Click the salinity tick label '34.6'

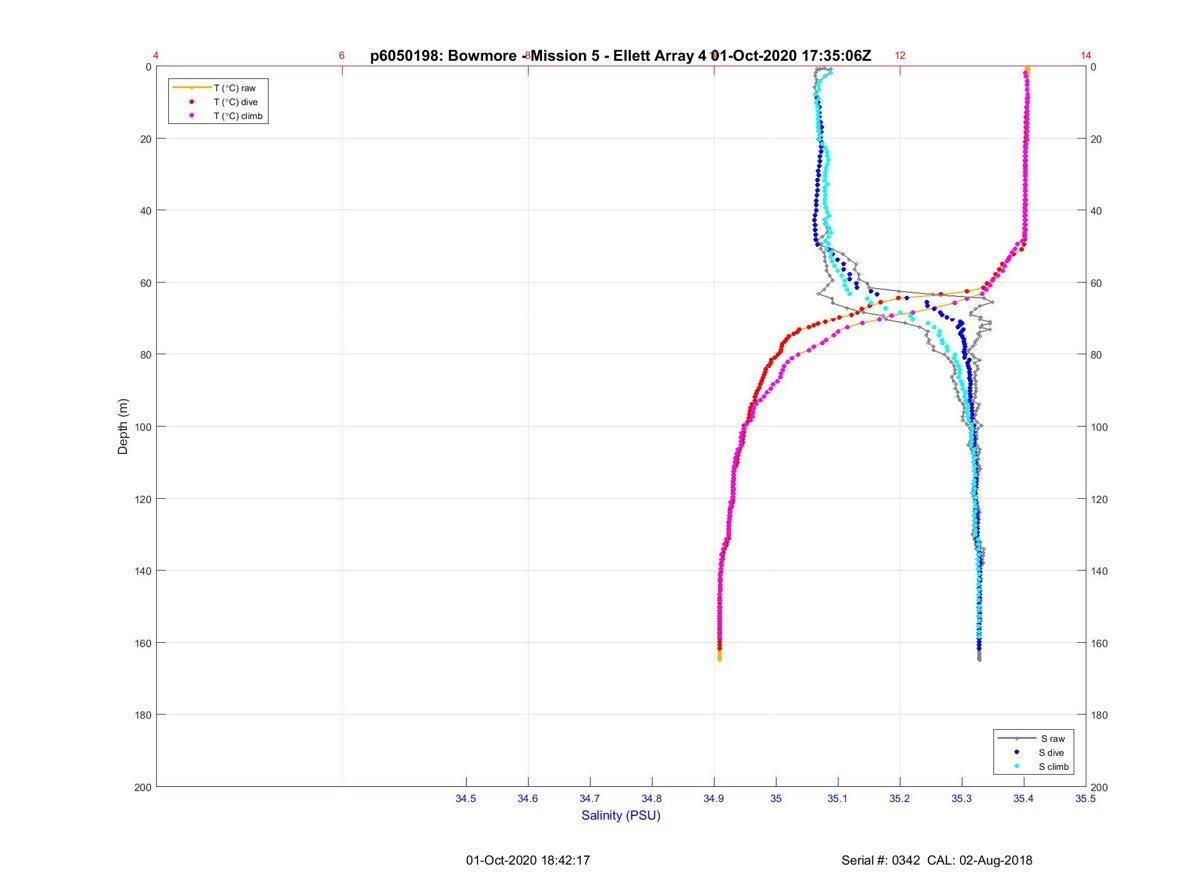click(x=528, y=799)
